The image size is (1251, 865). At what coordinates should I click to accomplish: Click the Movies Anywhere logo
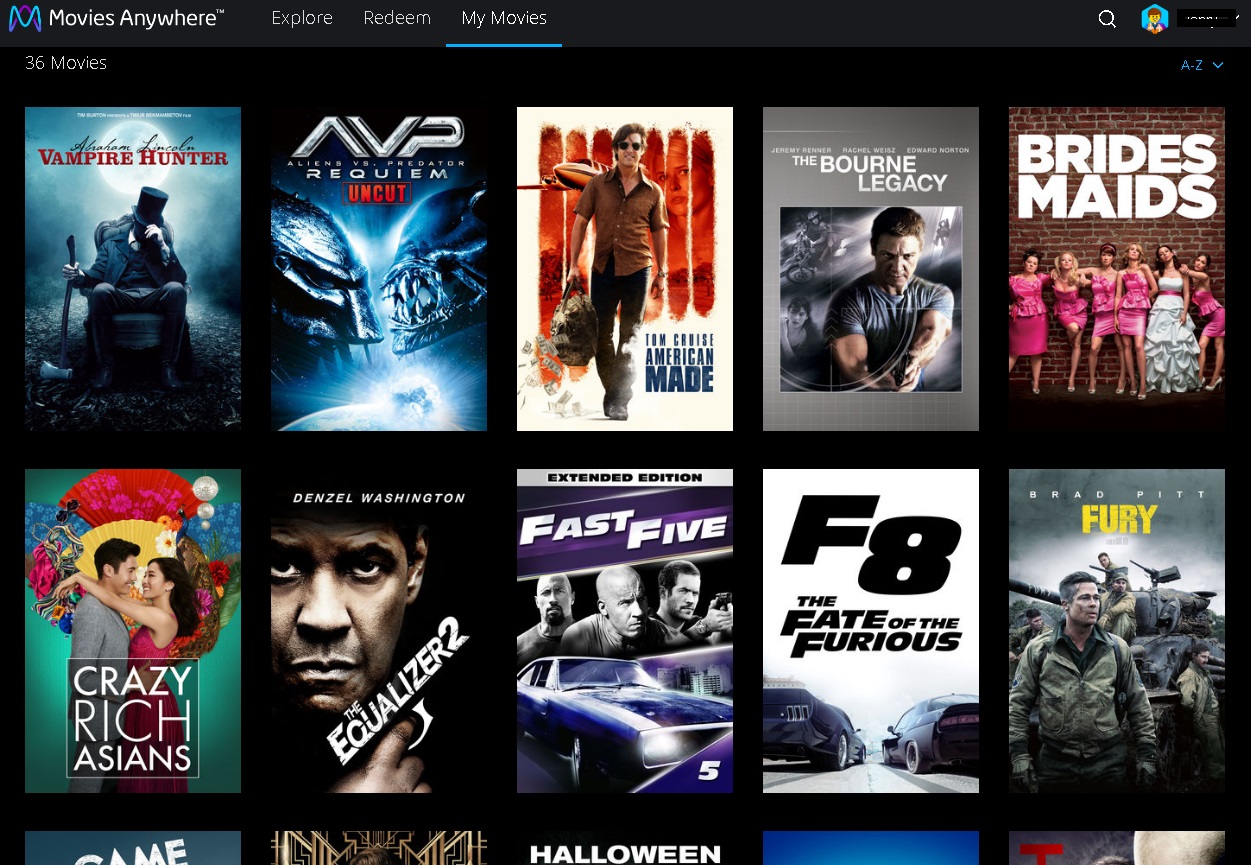tap(116, 18)
